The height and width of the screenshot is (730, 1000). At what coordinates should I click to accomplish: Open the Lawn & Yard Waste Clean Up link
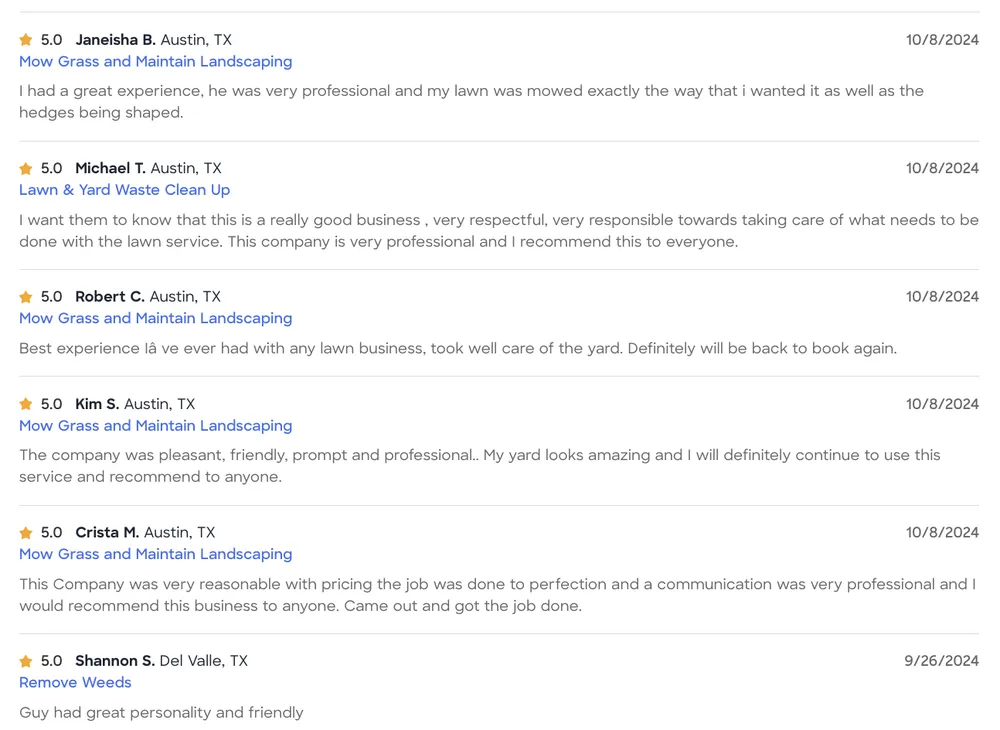click(x=124, y=190)
